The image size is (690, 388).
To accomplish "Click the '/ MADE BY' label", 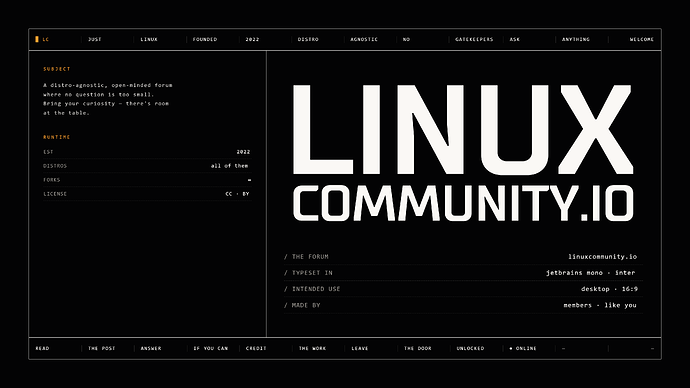I will tap(302, 305).
